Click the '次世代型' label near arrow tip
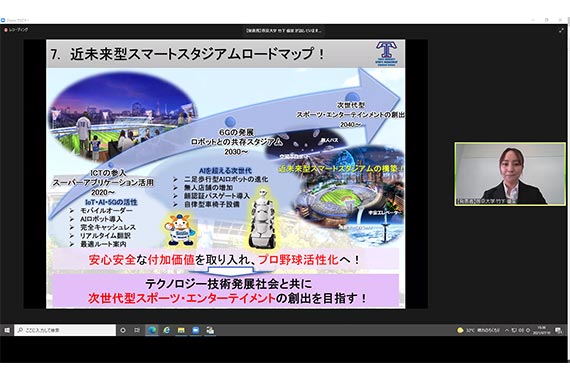 (x=350, y=105)
